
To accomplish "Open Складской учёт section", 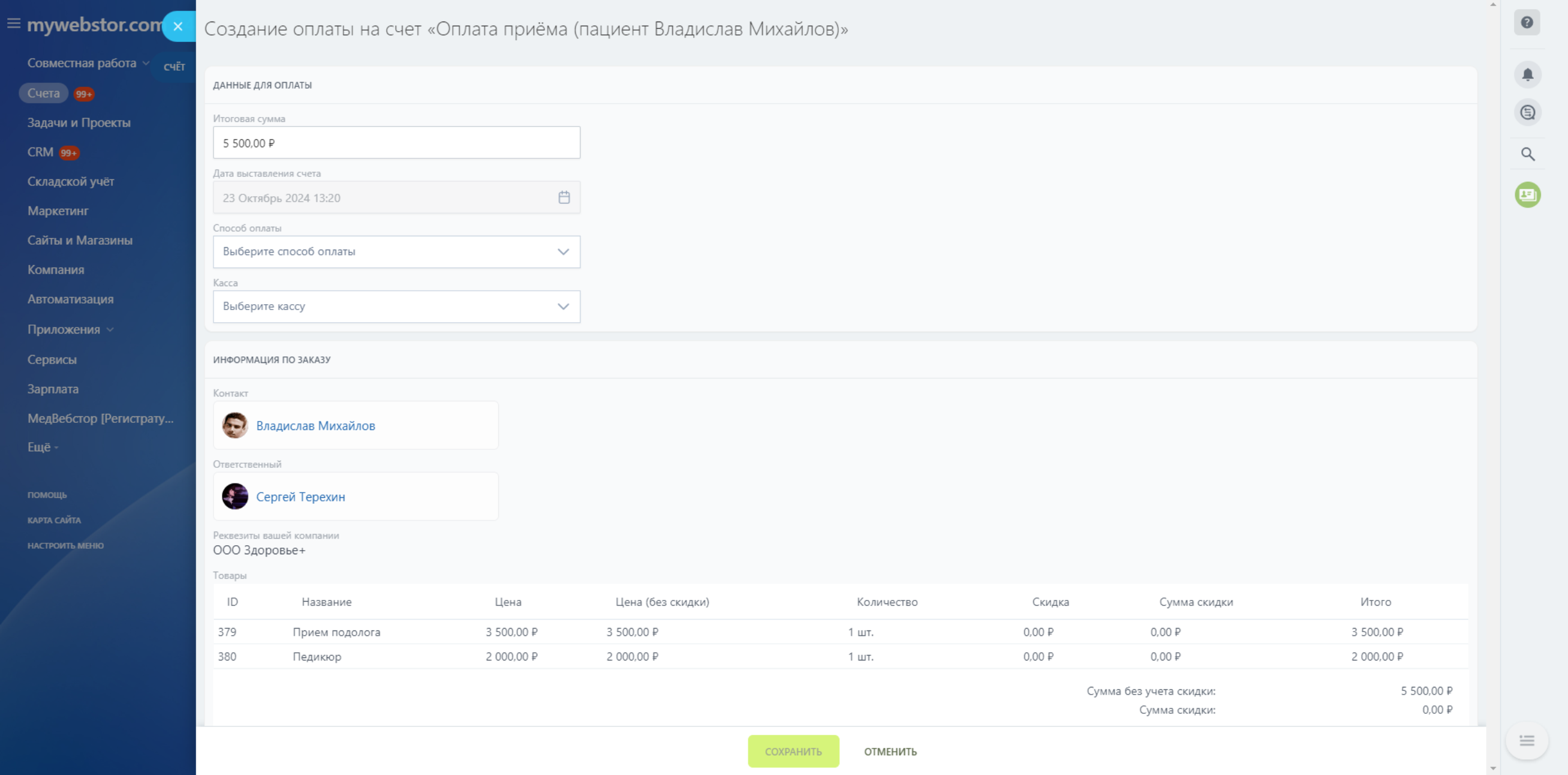I will point(71,181).
